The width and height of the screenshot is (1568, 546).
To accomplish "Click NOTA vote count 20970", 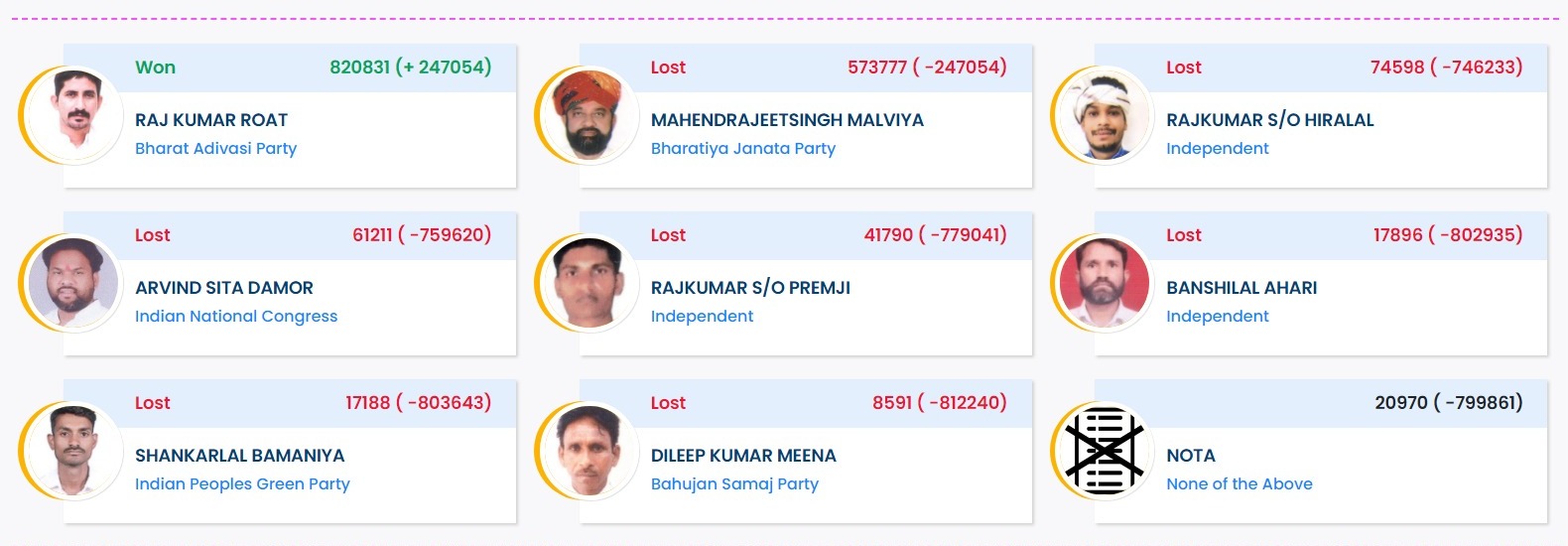I will pyautogui.click(x=1400, y=403).
